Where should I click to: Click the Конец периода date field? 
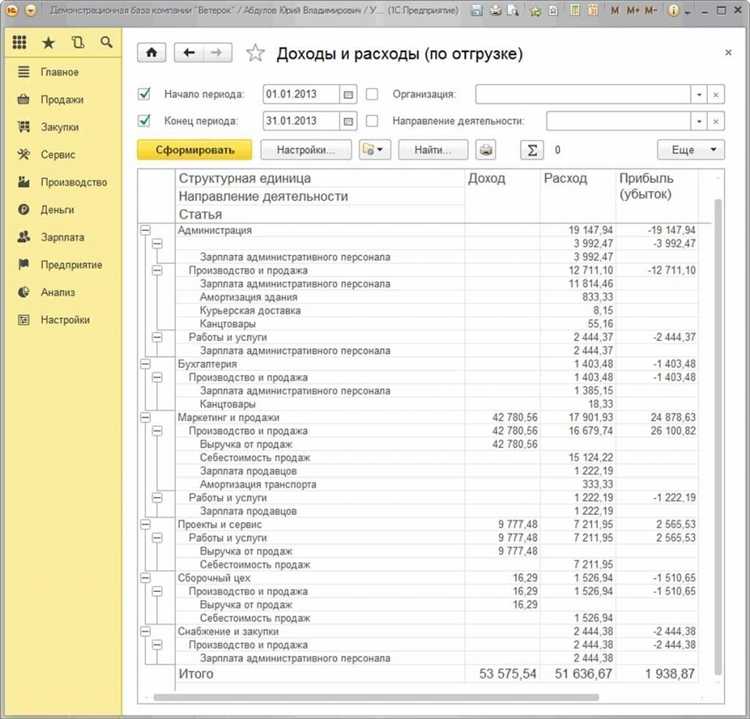[301, 122]
